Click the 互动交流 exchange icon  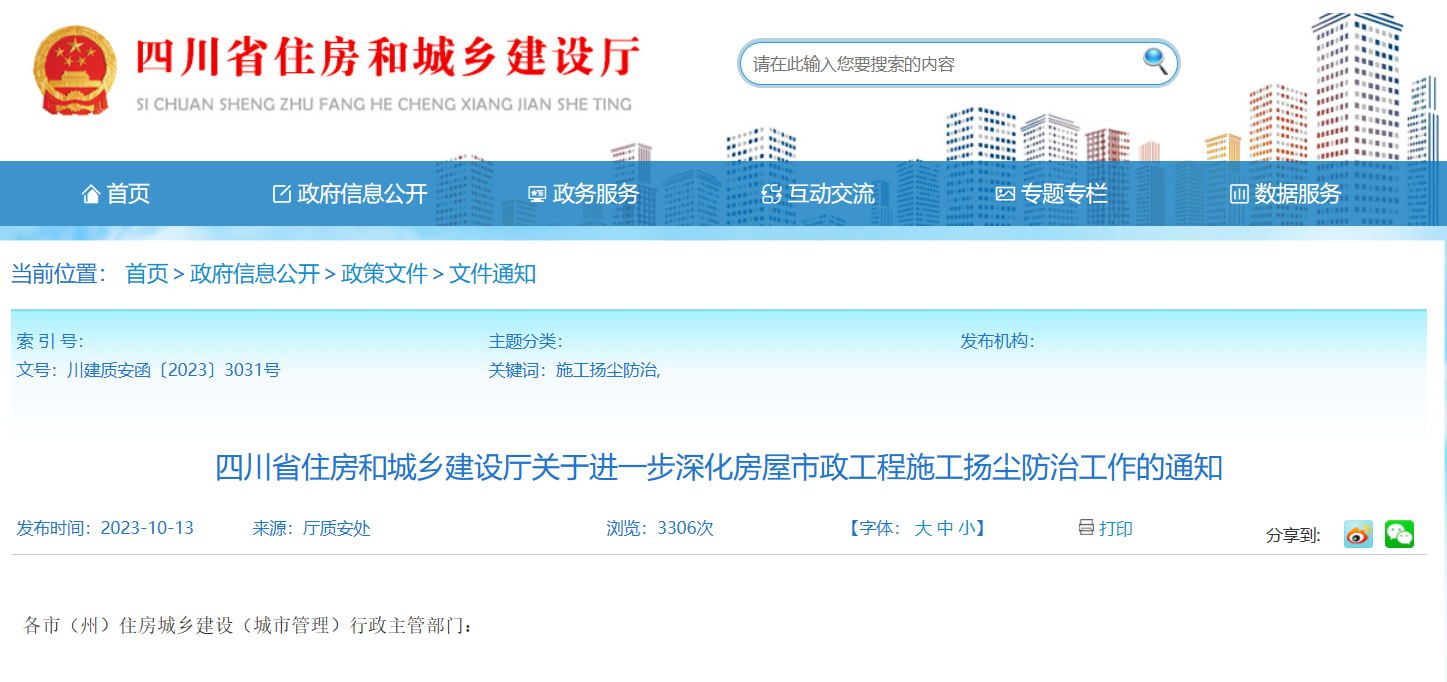point(769,194)
